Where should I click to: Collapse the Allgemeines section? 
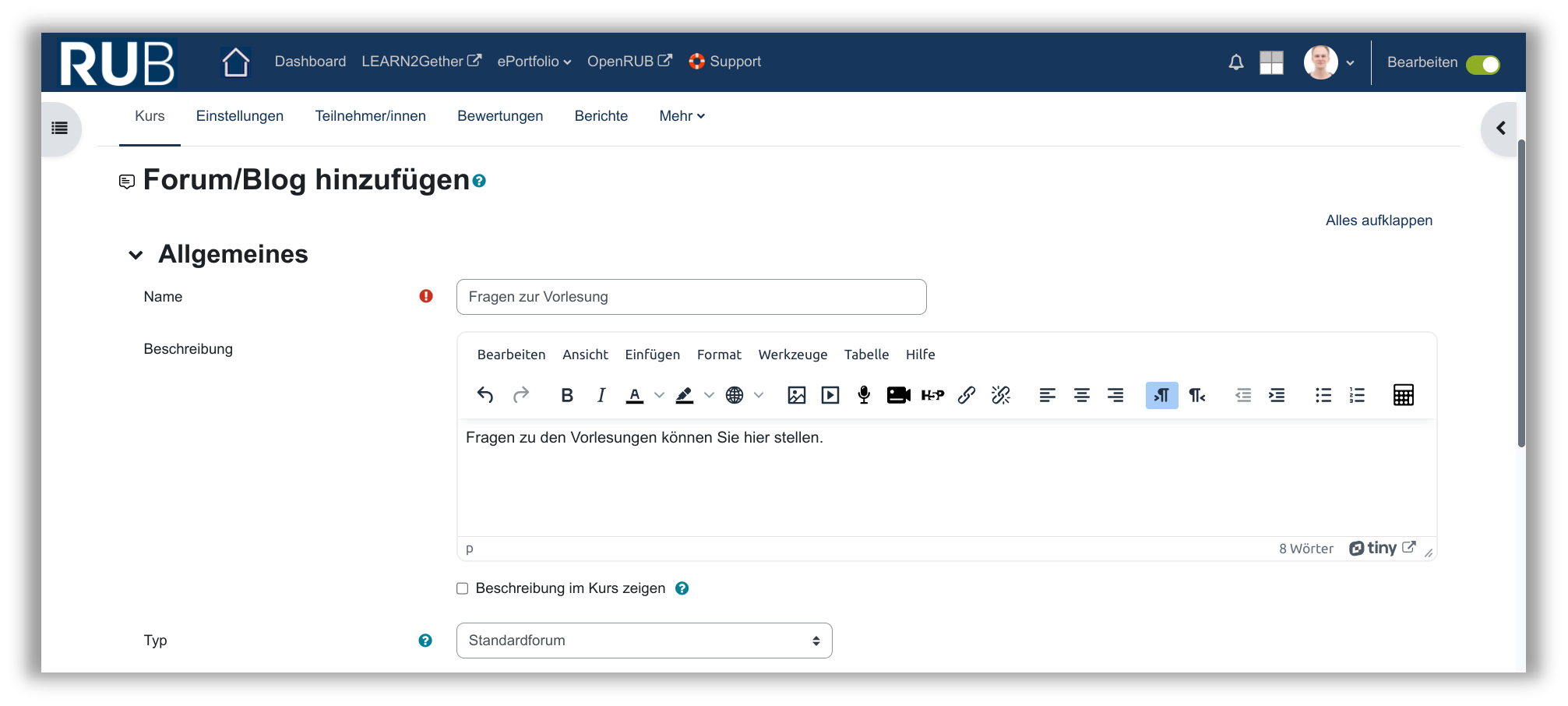(x=136, y=255)
